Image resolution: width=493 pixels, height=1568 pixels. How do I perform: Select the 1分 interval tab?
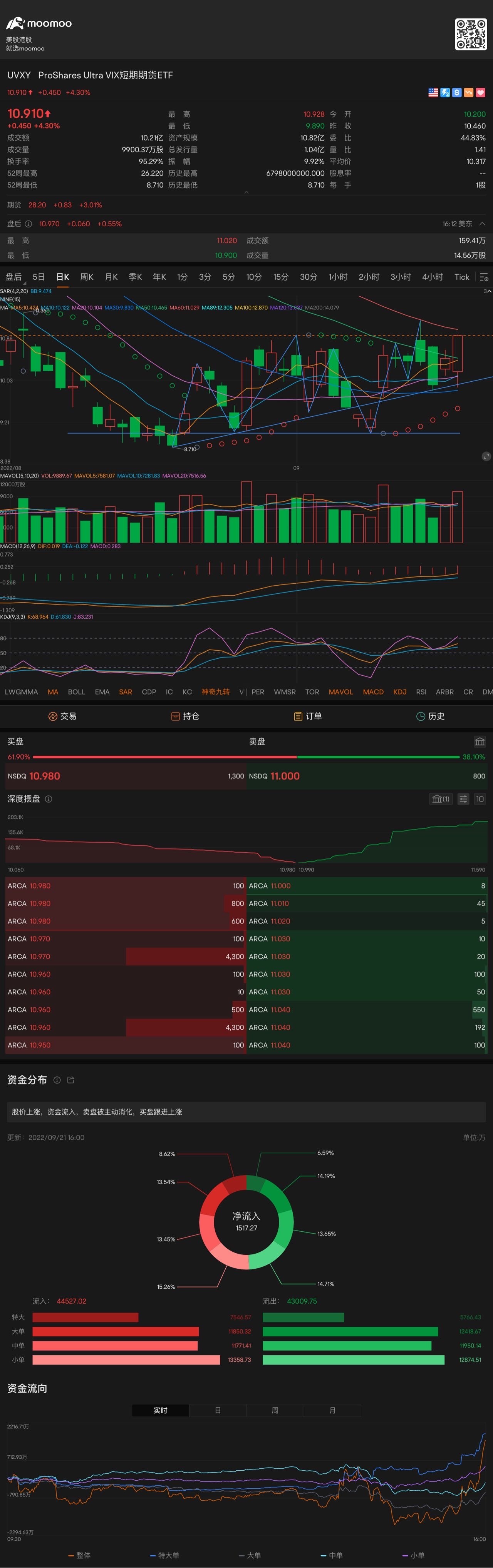coord(182,277)
